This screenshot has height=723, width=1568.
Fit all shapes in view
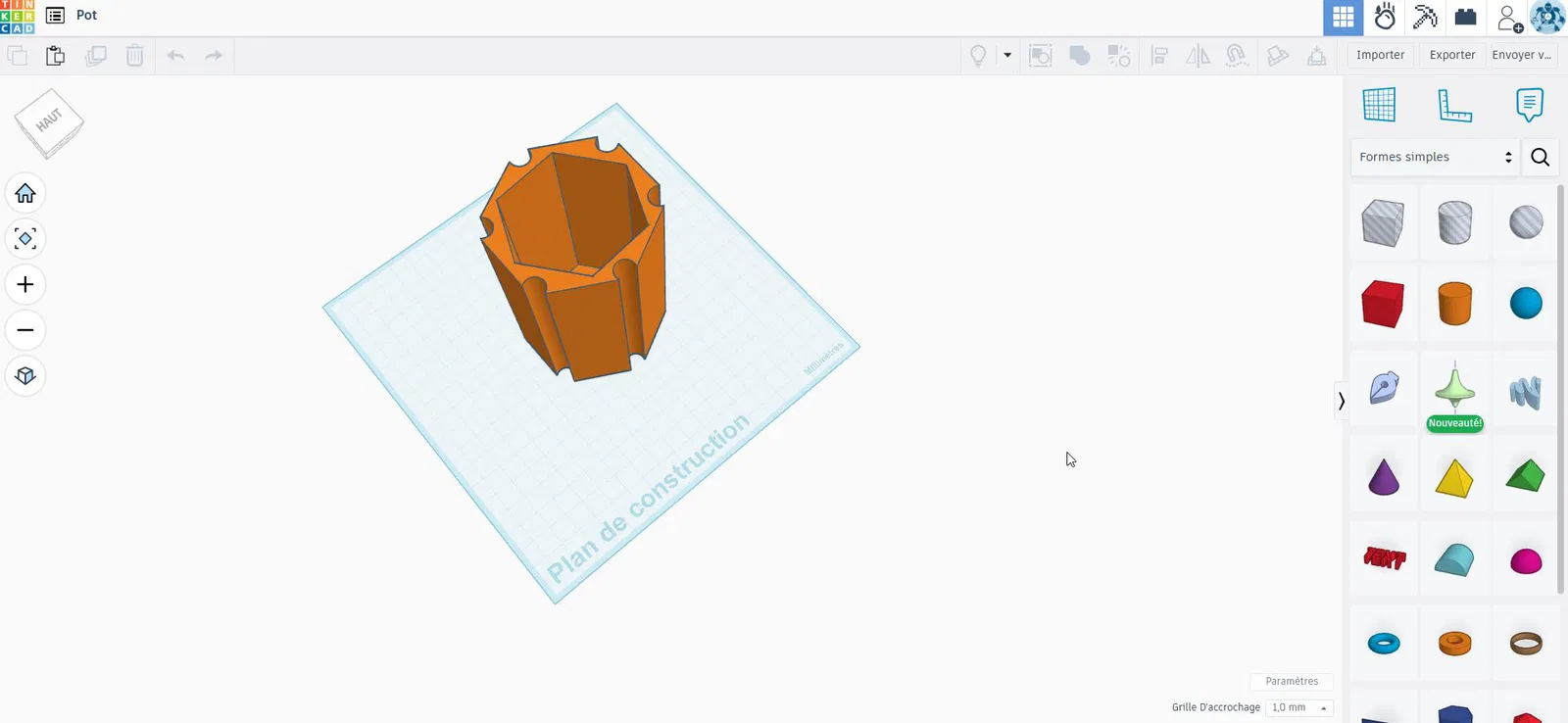25,239
